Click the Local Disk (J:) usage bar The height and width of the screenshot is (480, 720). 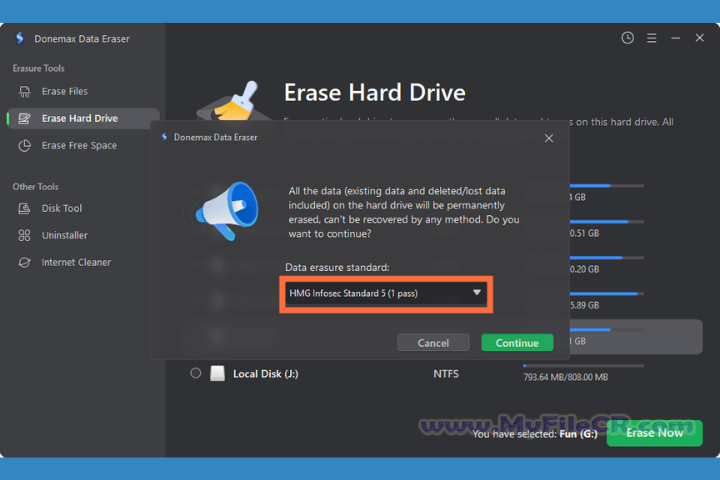pyautogui.click(x=583, y=366)
